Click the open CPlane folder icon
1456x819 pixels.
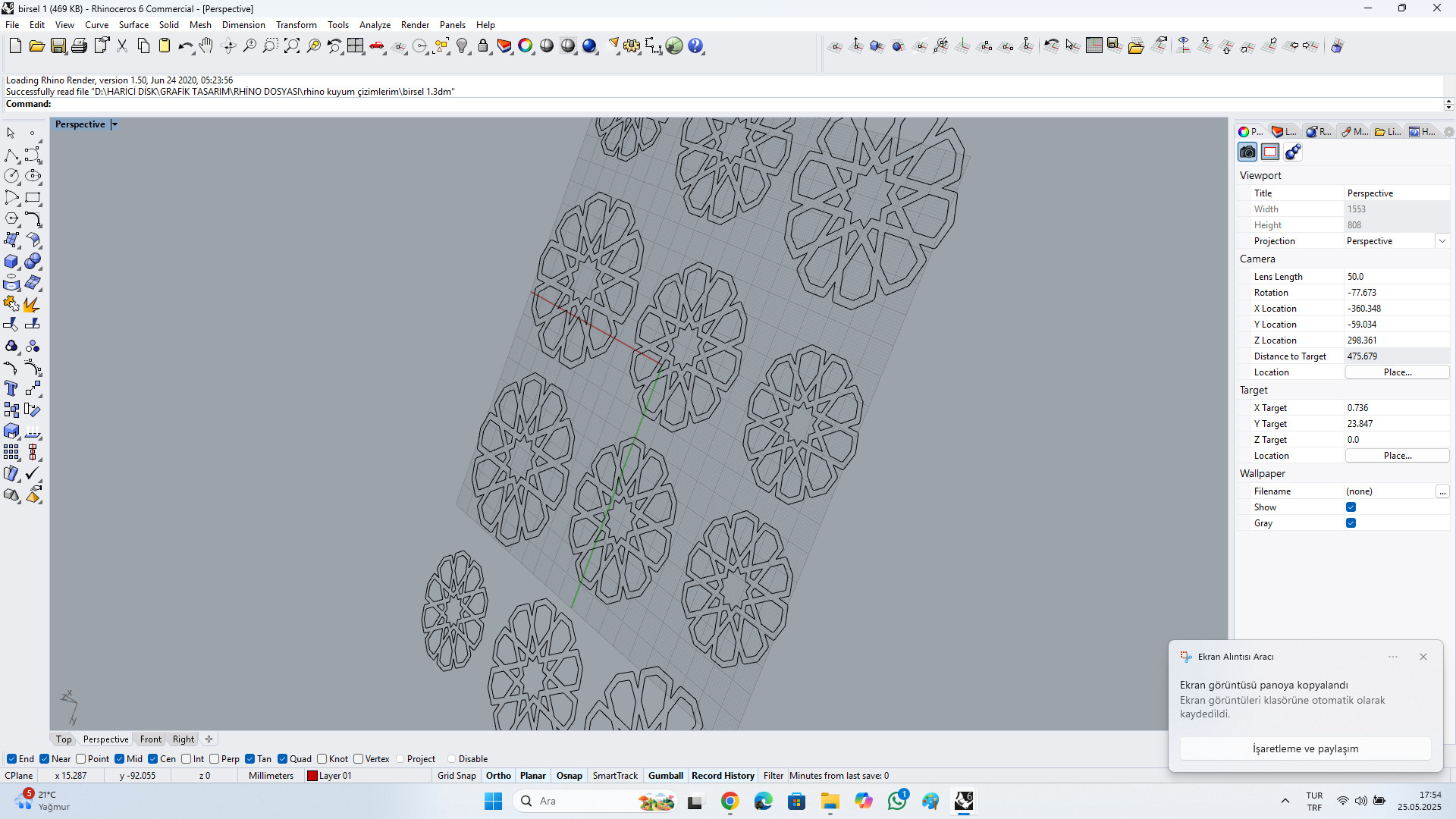click(x=1135, y=46)
